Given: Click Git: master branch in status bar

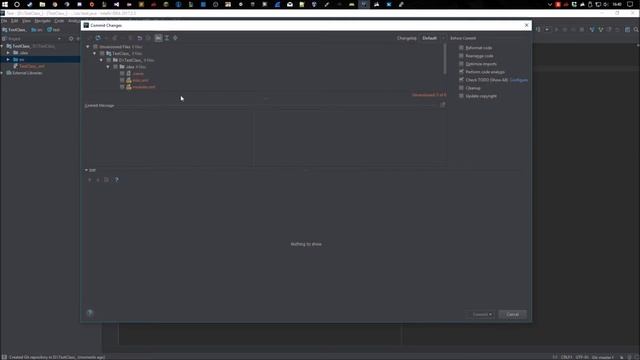Looking at the screenshot, I should [603, 357].
